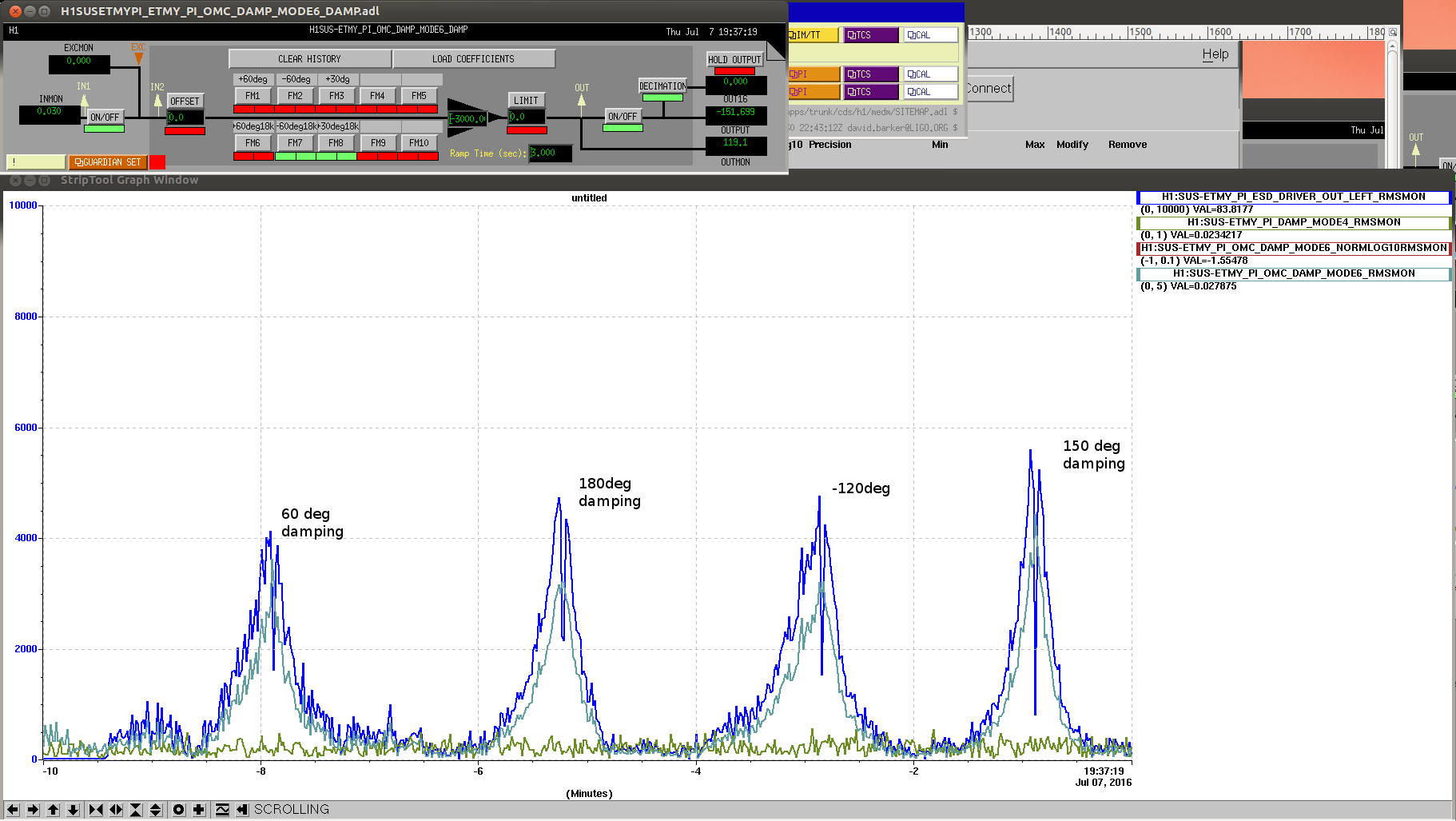The width and height of the screenshot is (1456, 821).
Task: Click the down-arrow pan icon in StripTool
Action: coord(73,810)
